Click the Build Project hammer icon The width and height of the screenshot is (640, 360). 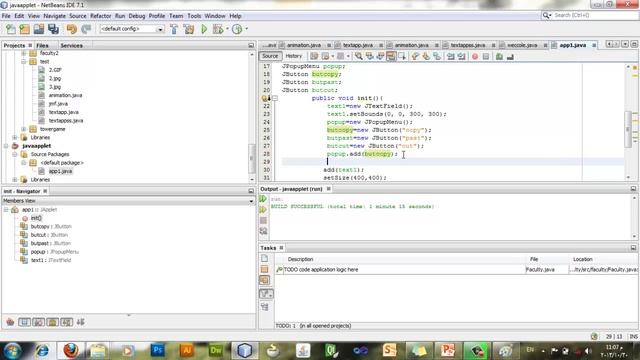[174, 29]
